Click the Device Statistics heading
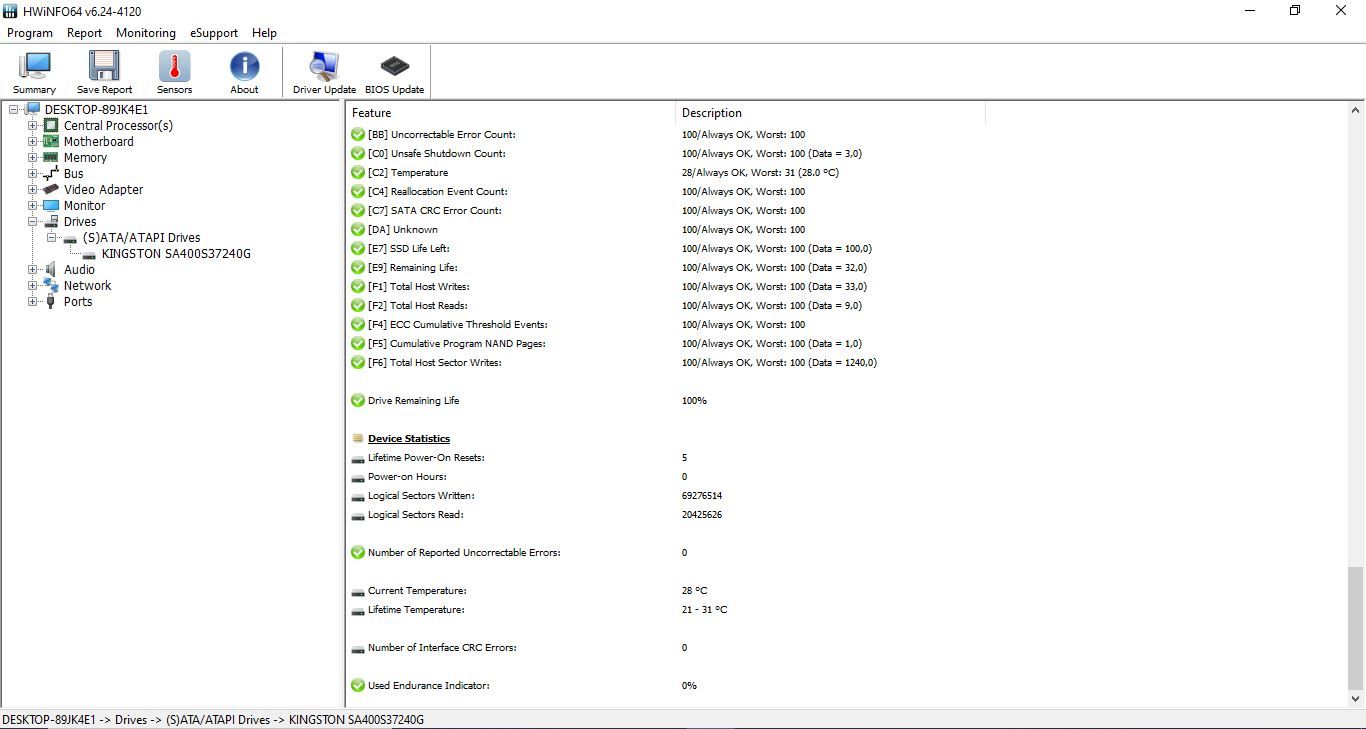Viewport: 1366px width, 729px height. 409,438
